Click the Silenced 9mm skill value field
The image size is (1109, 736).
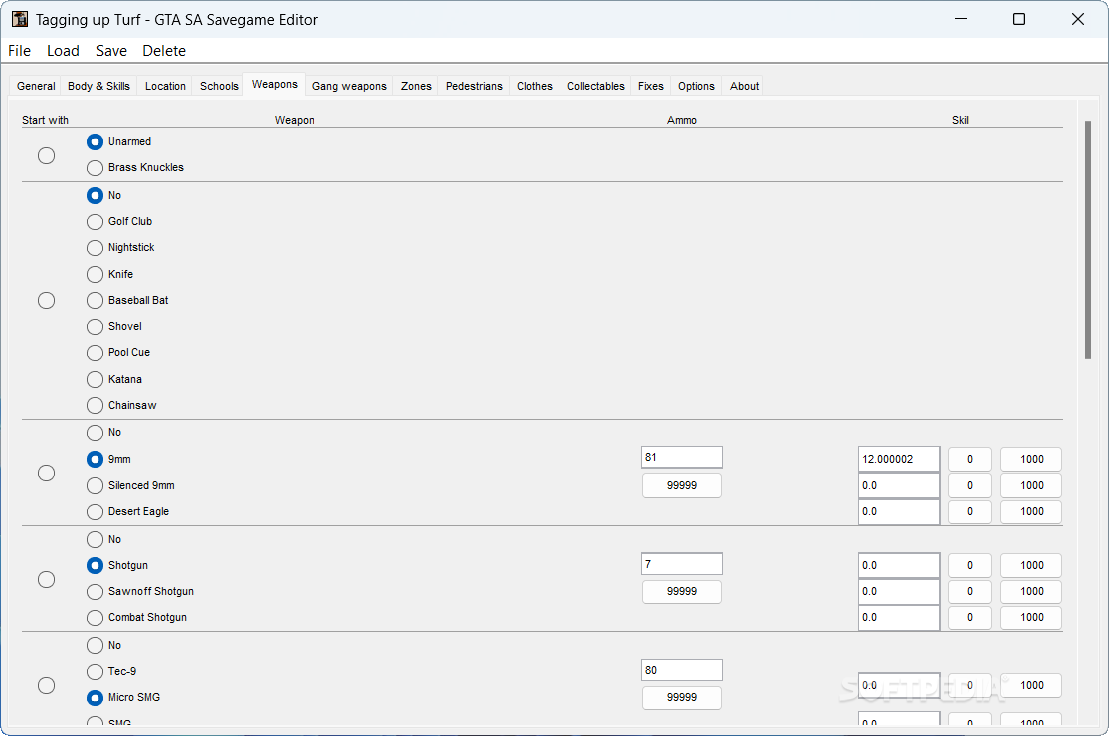click(x=899, y=486)
